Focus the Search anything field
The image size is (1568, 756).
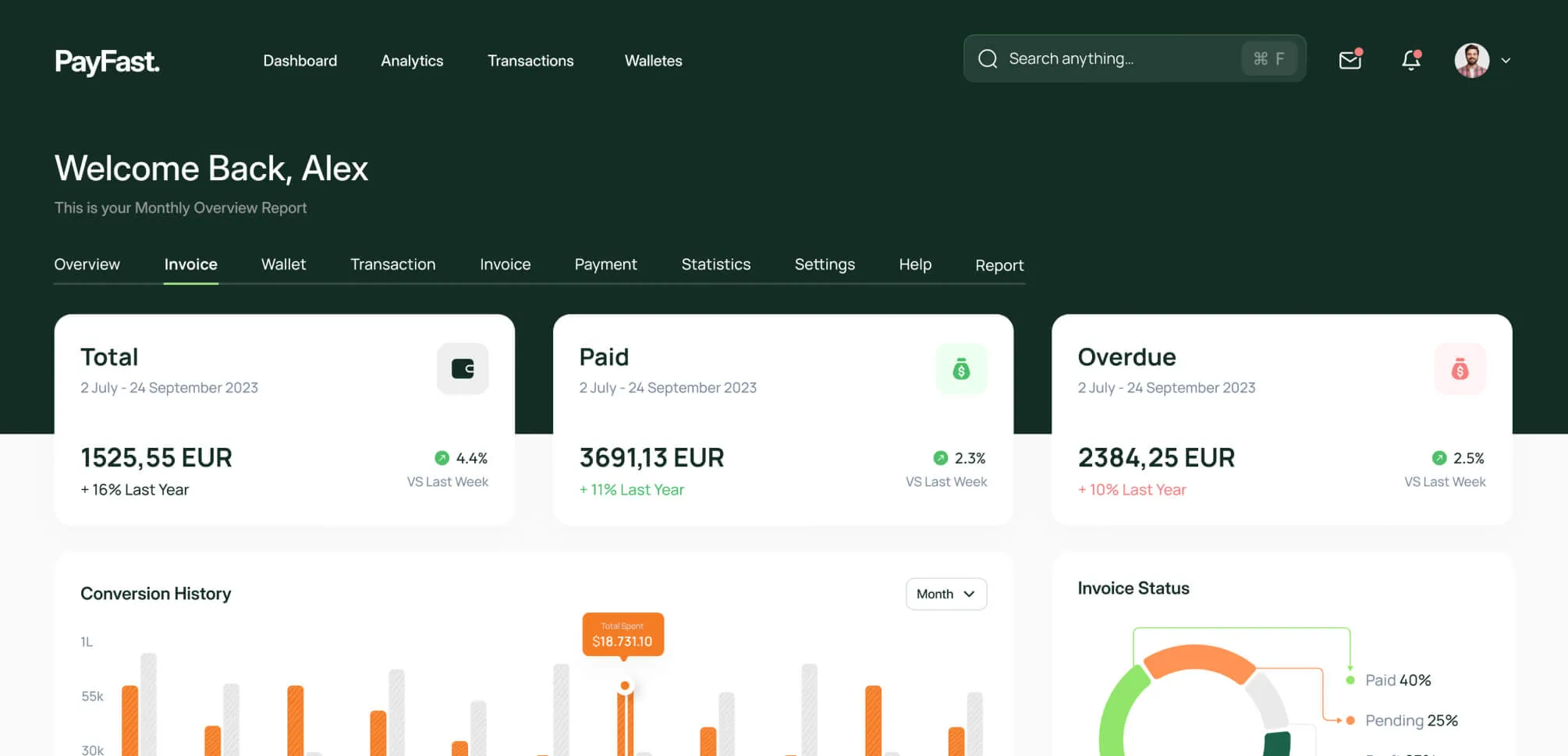click(1134, 59)
